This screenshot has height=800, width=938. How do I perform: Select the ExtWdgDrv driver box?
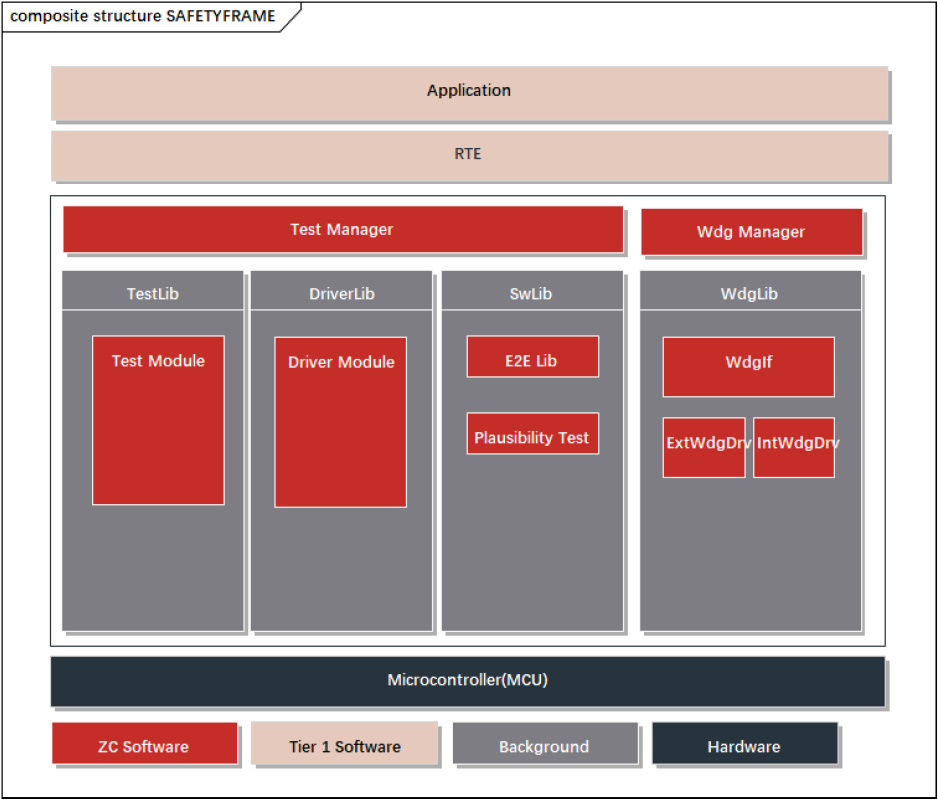[x=703, y=447]
